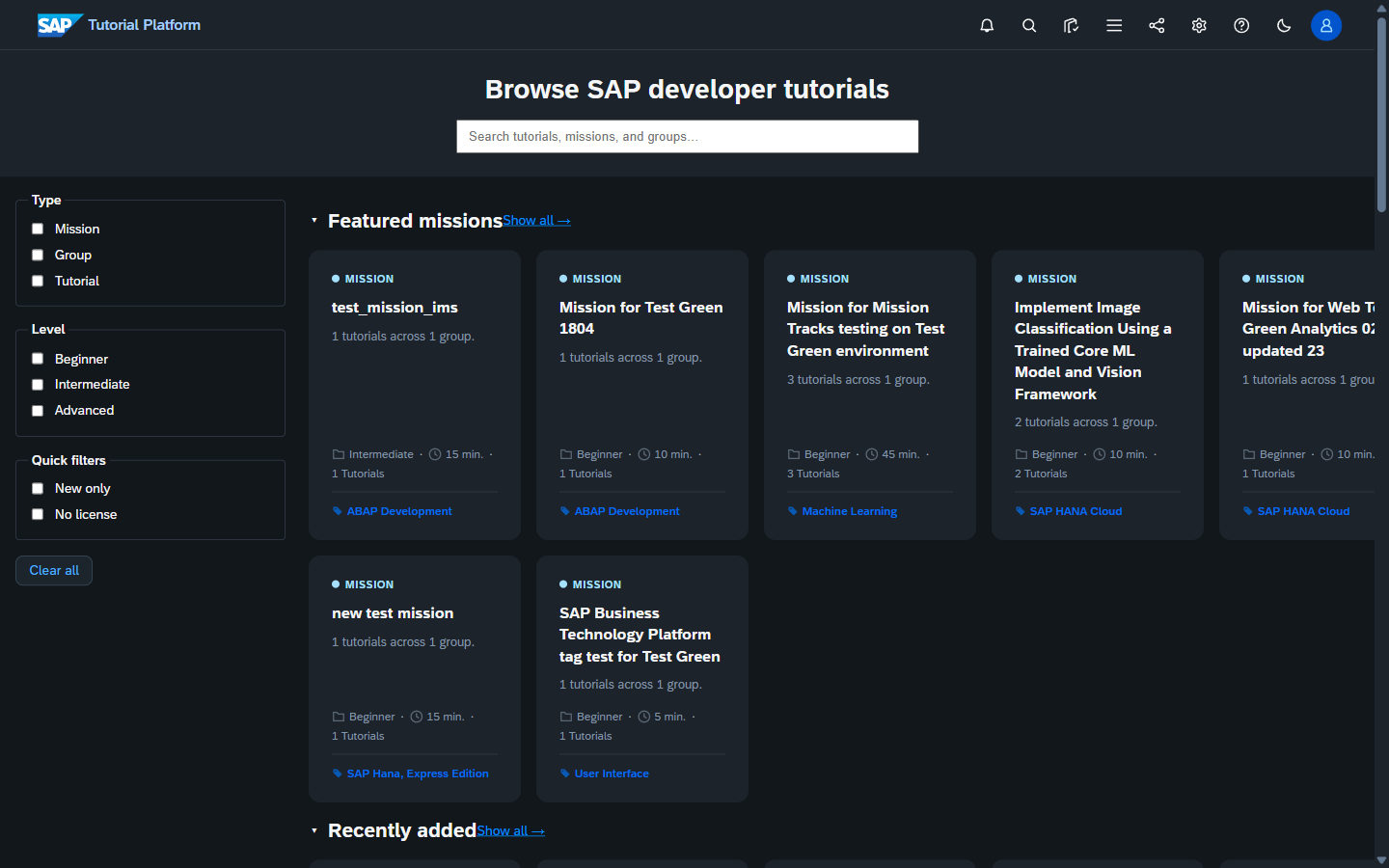
Task: Click the search magnifier icon in header
Action: point(1029,25)
